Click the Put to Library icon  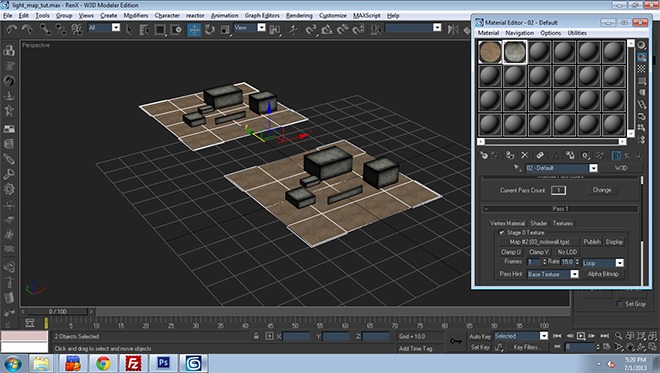[570, 156]
